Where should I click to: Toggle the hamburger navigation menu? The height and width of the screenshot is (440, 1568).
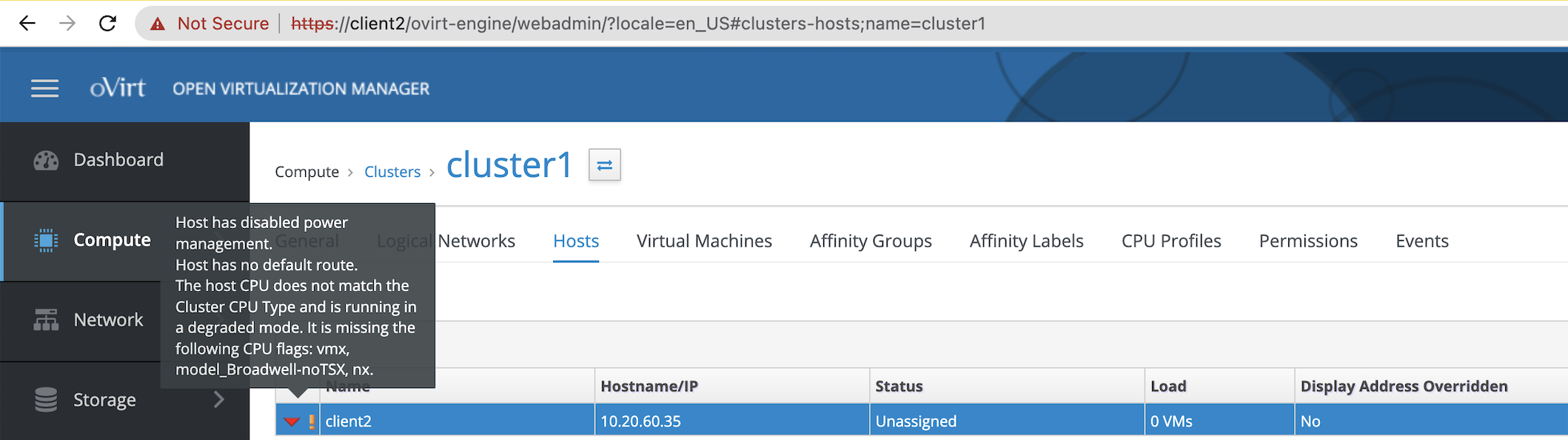(x=44, y=89)
